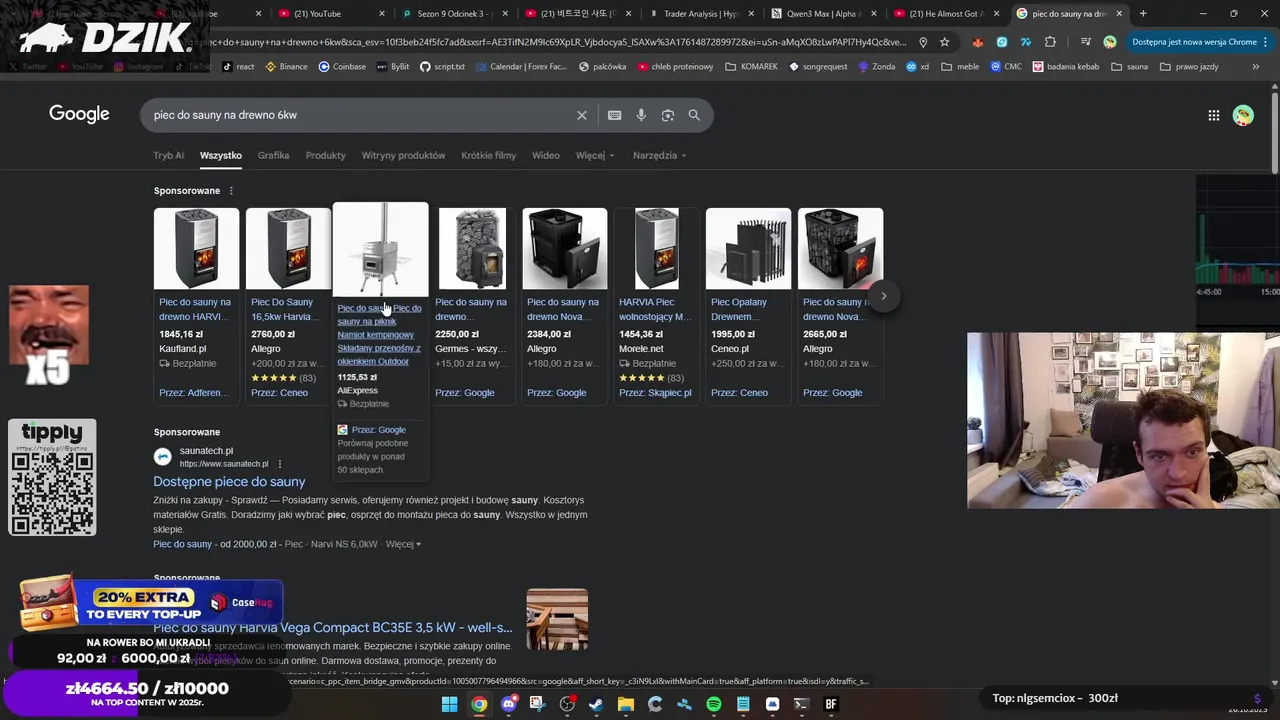Open a new browser tab

1143,14
